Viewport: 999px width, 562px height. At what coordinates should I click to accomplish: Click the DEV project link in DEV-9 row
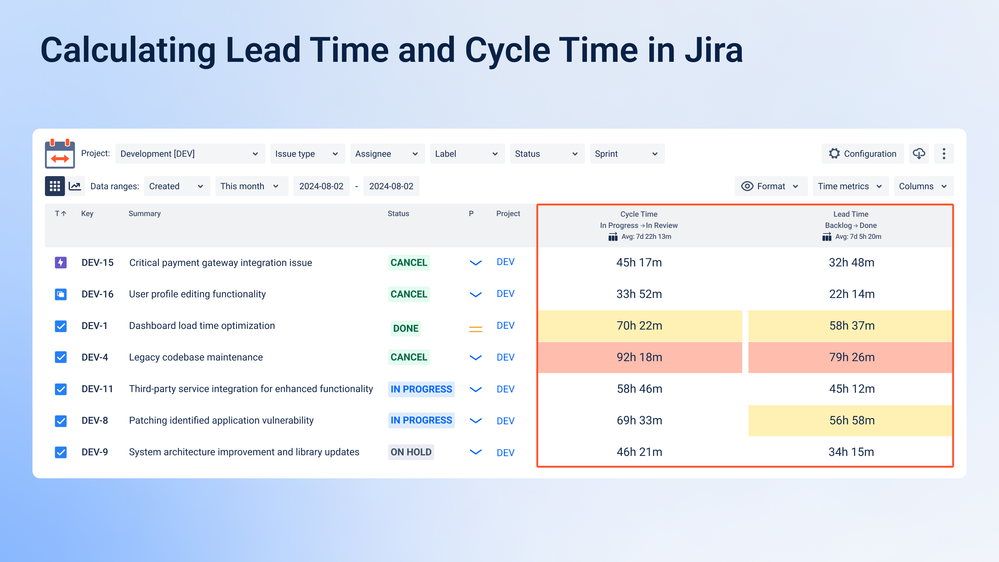[x=505, y=452]
